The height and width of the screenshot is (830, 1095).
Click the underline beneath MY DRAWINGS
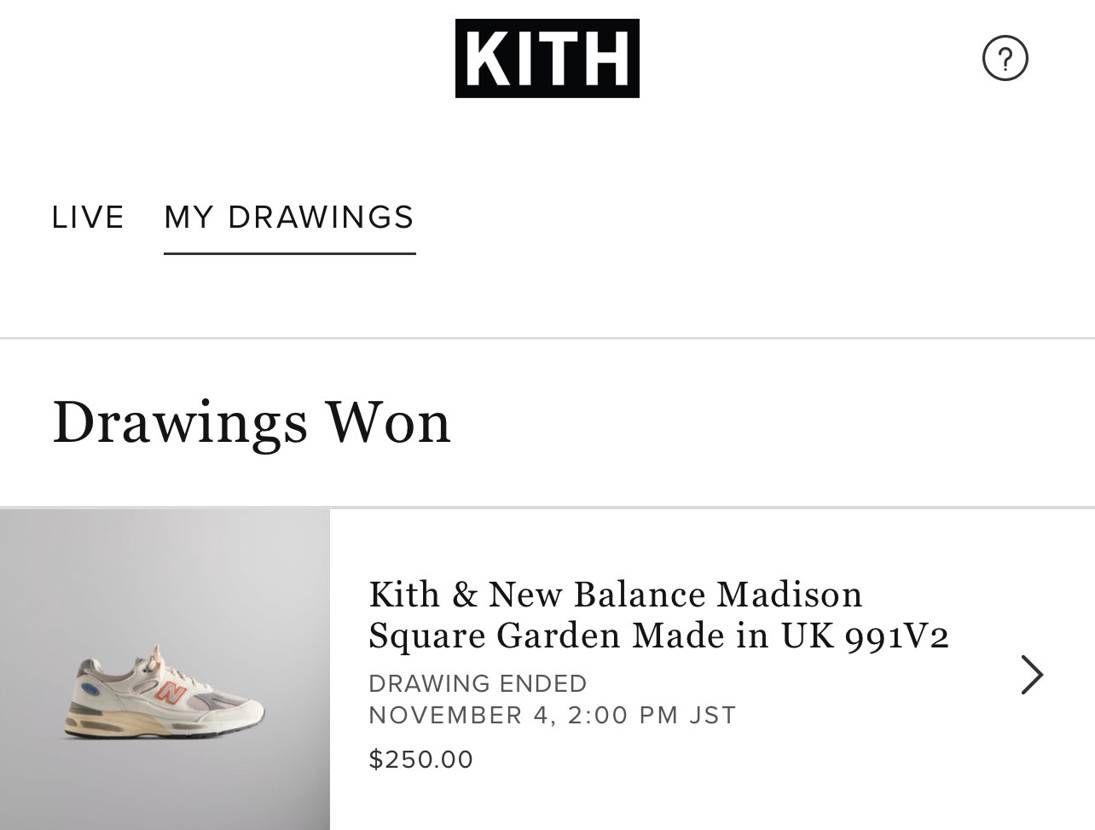[x=290, y=253]
